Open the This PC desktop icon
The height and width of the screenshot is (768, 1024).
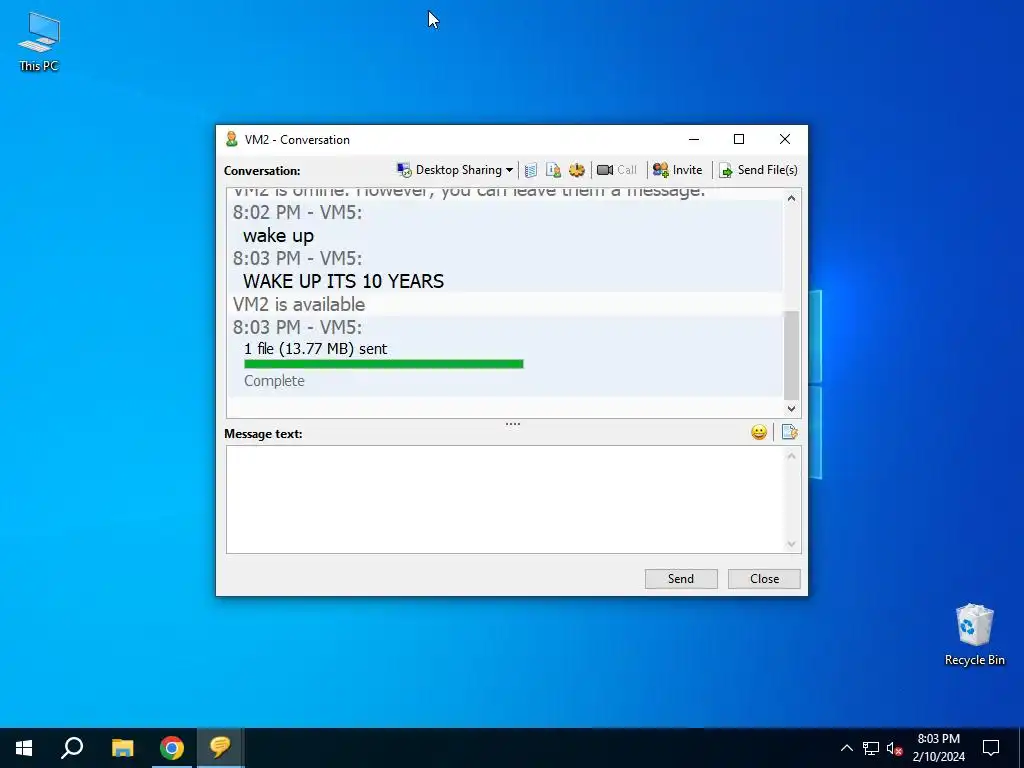point(39,42)
